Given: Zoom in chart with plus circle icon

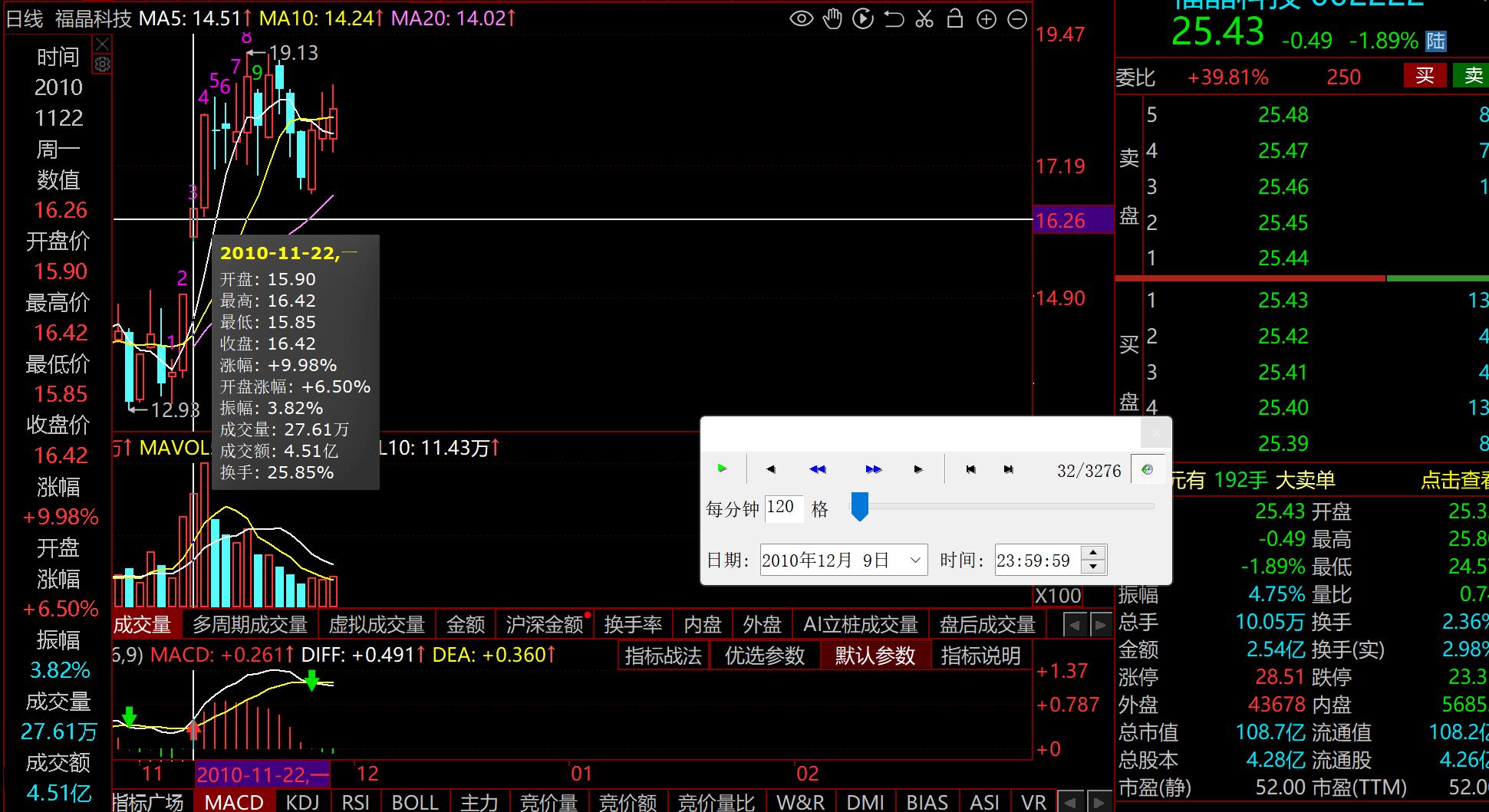Looking at the screenshot, I should pos(987,19).
